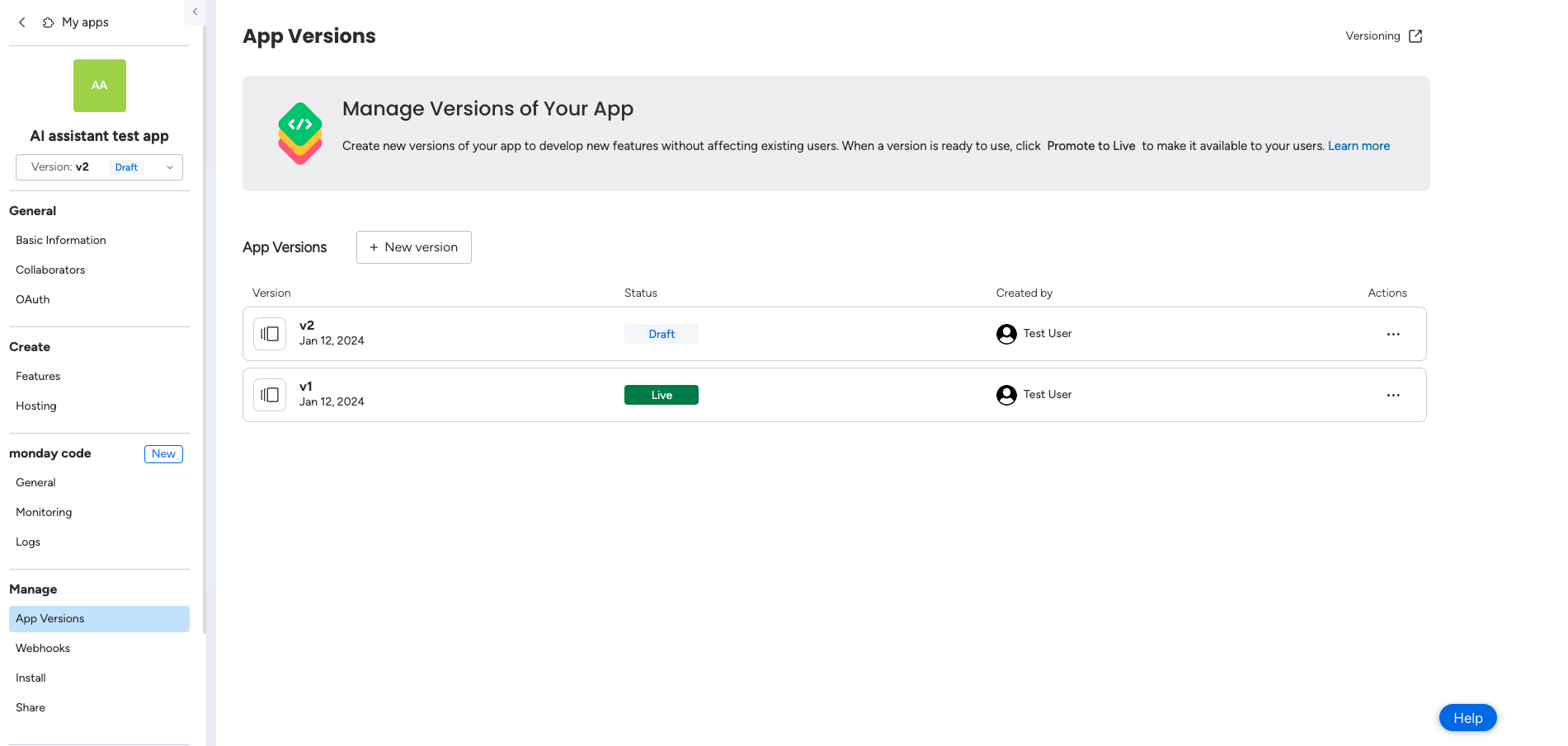Open the Learn more link
1568x746 pixels.
coord(1358,145)
